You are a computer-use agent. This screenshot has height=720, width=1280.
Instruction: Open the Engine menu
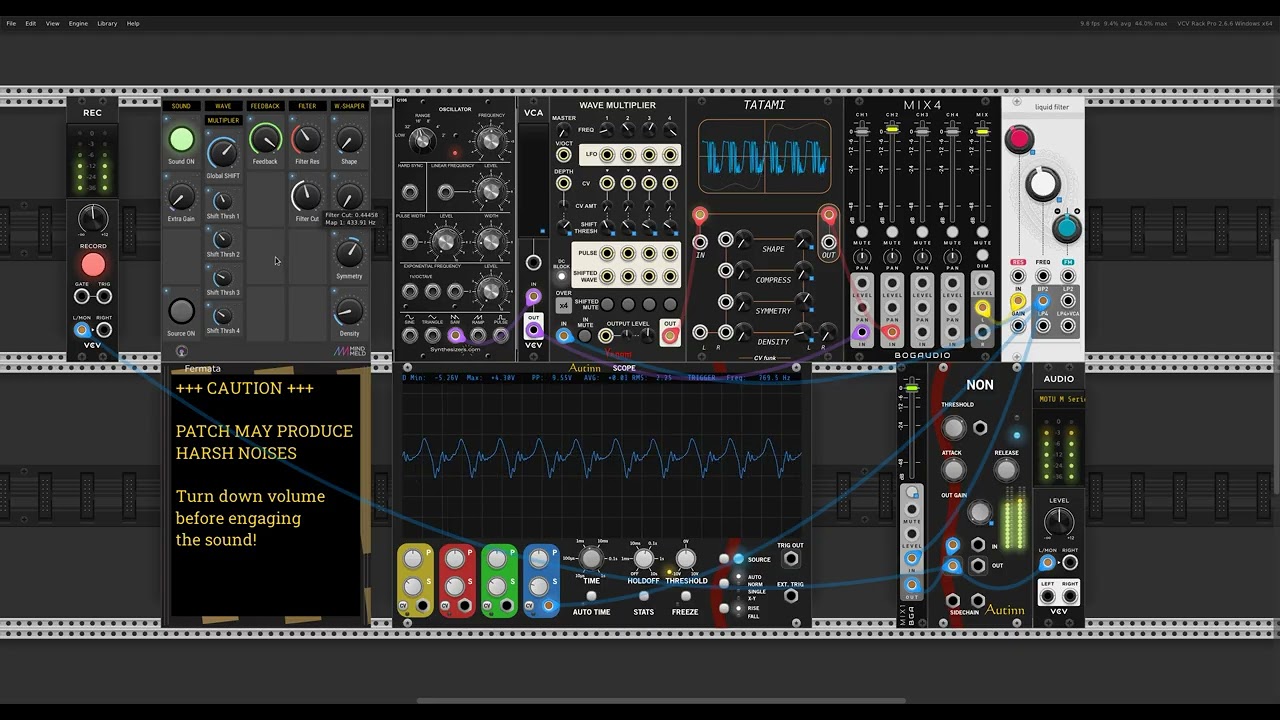[x=78, y=23]
